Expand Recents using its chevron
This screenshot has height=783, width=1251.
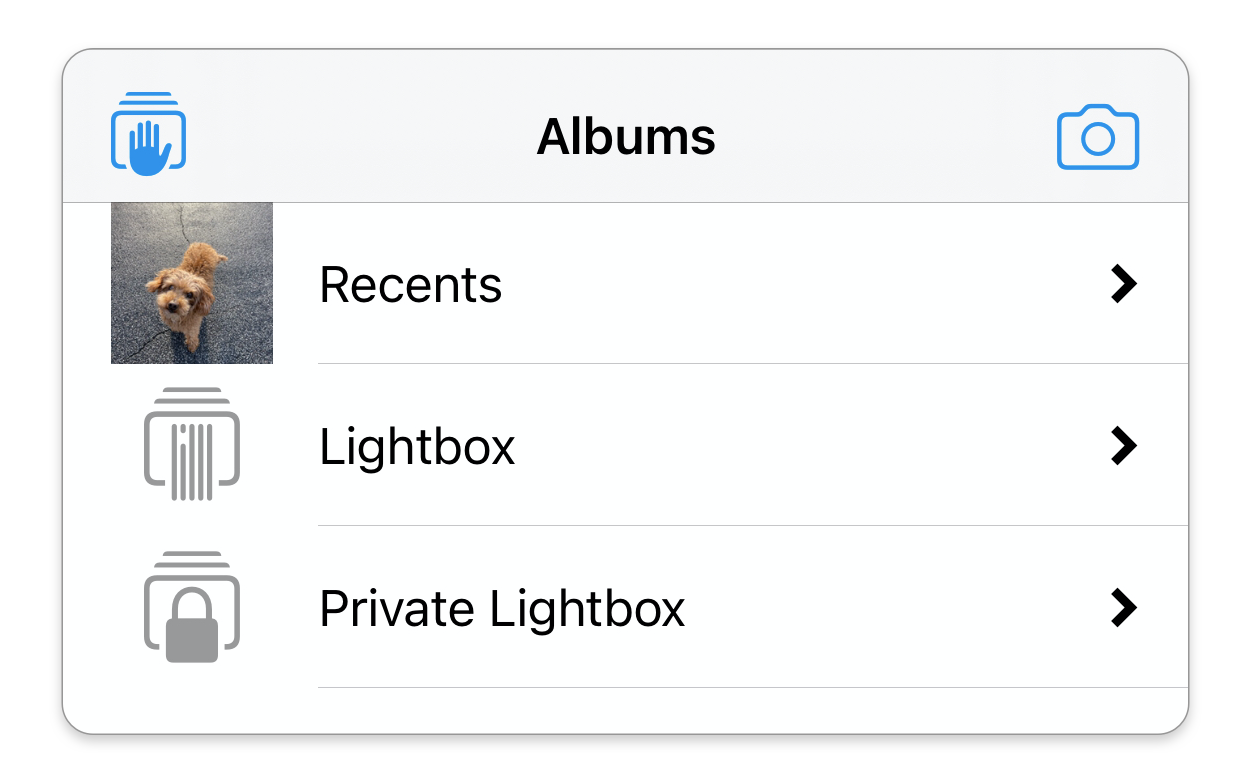click(1124, 285)
